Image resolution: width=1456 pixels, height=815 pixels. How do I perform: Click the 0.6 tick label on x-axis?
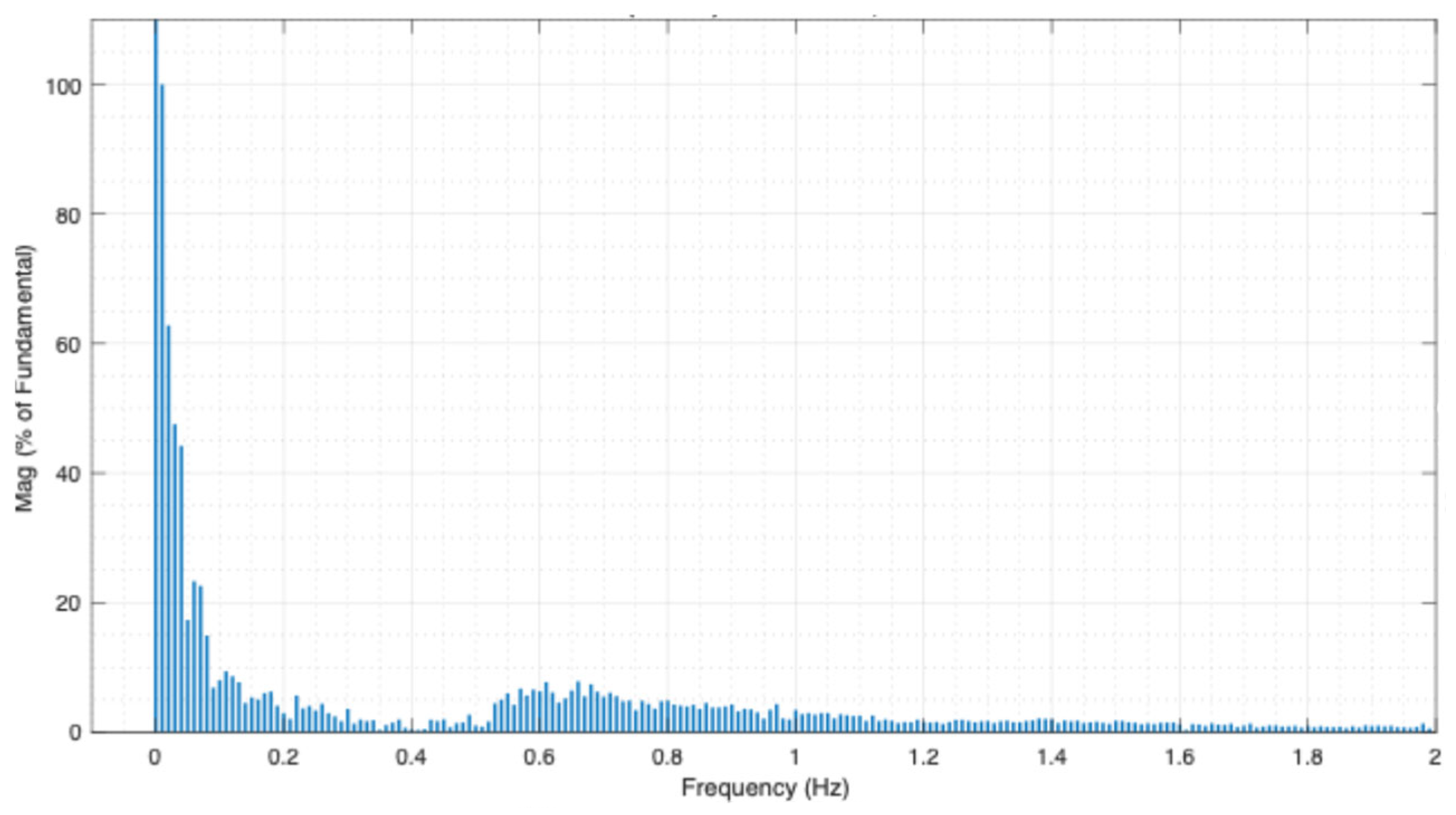[x=539, y=757]
